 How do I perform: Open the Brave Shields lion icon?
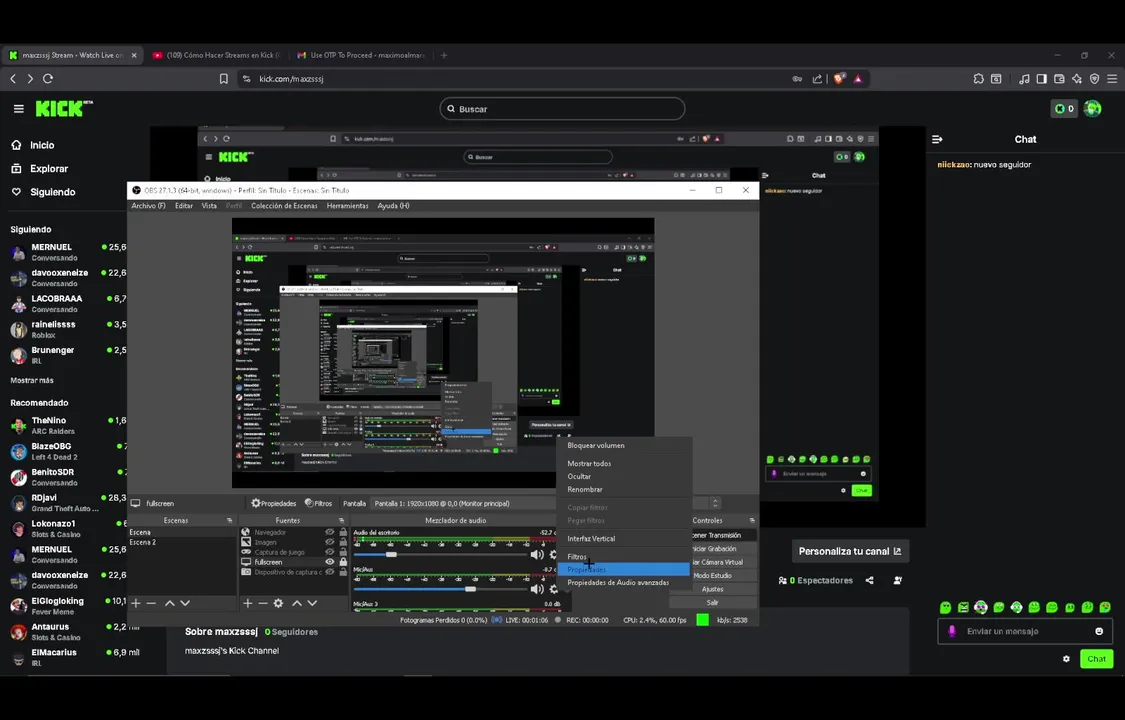[x=839, y=79]
